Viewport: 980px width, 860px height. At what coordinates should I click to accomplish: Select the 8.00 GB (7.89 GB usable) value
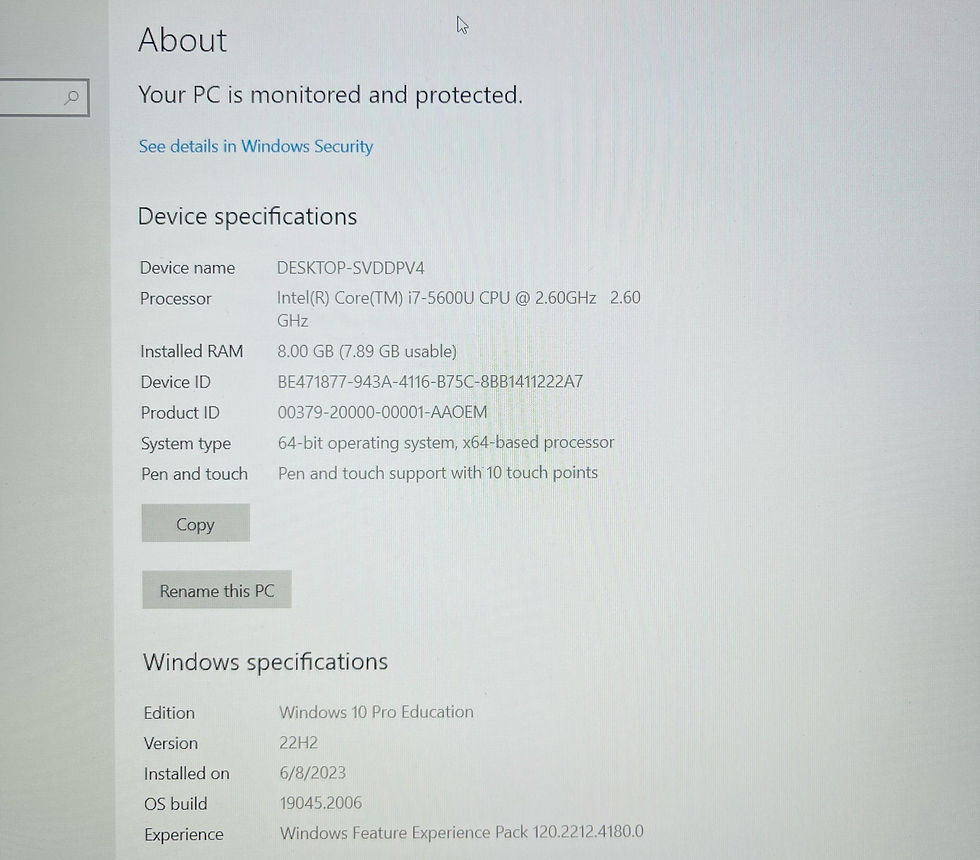coord(367,351)
